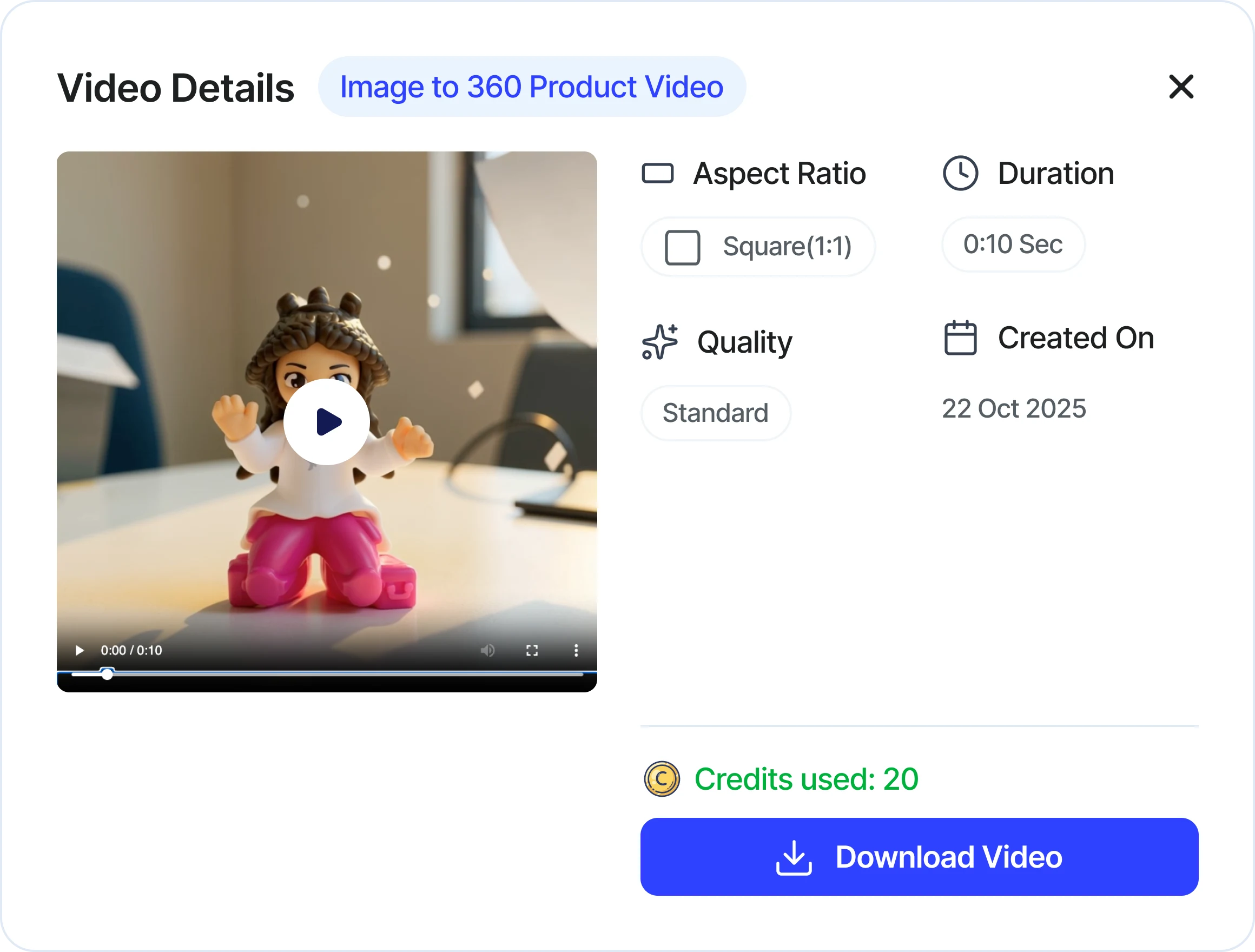Click the 22 Oct 2025 date text
The image size is (1255, 952).
click(x=1013, y=408)
